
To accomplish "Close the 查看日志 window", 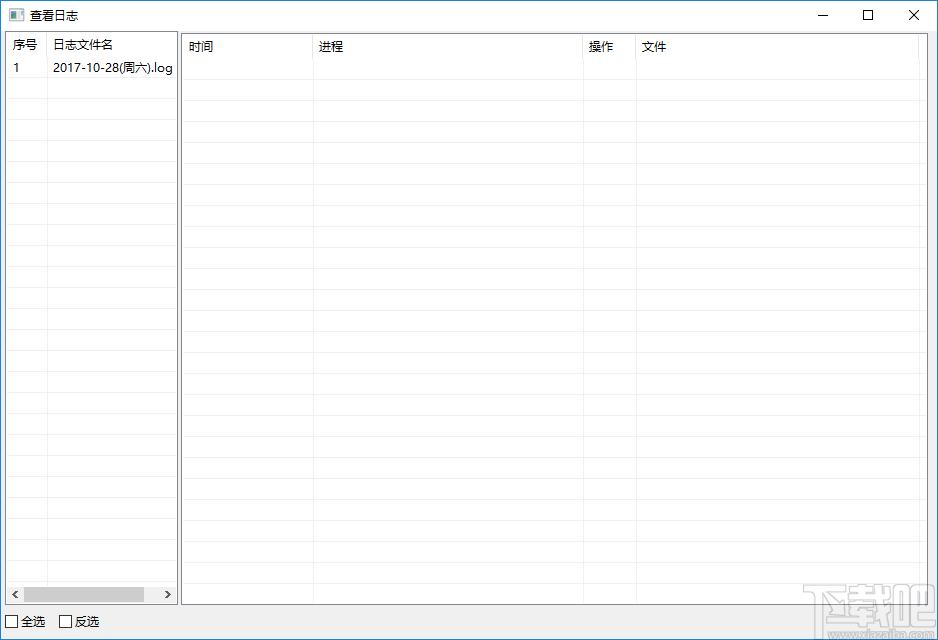I will tap(913, 15).
